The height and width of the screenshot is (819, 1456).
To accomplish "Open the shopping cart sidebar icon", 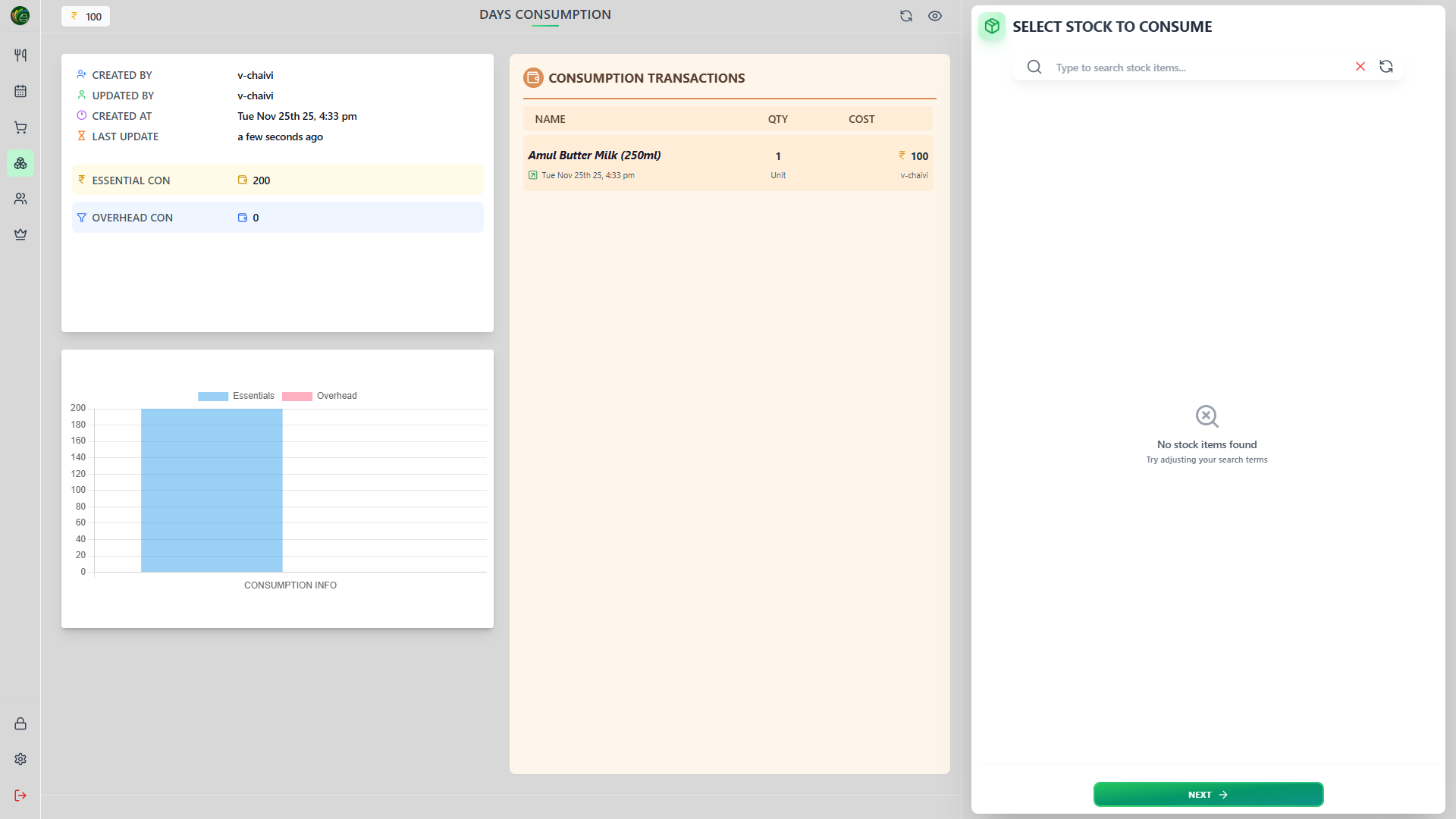I will 20,127.
